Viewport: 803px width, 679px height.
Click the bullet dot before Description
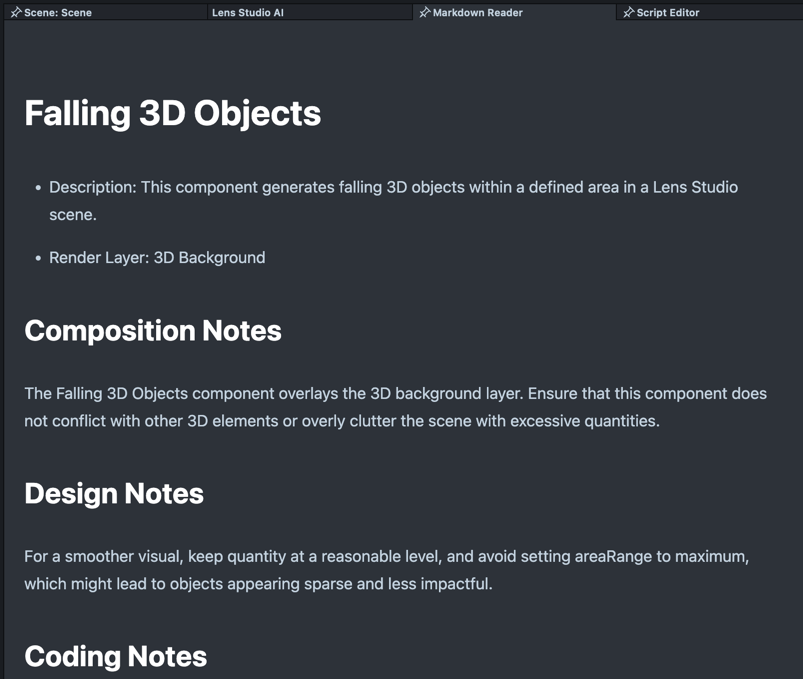pyautogui.click(x=38, y=188)
